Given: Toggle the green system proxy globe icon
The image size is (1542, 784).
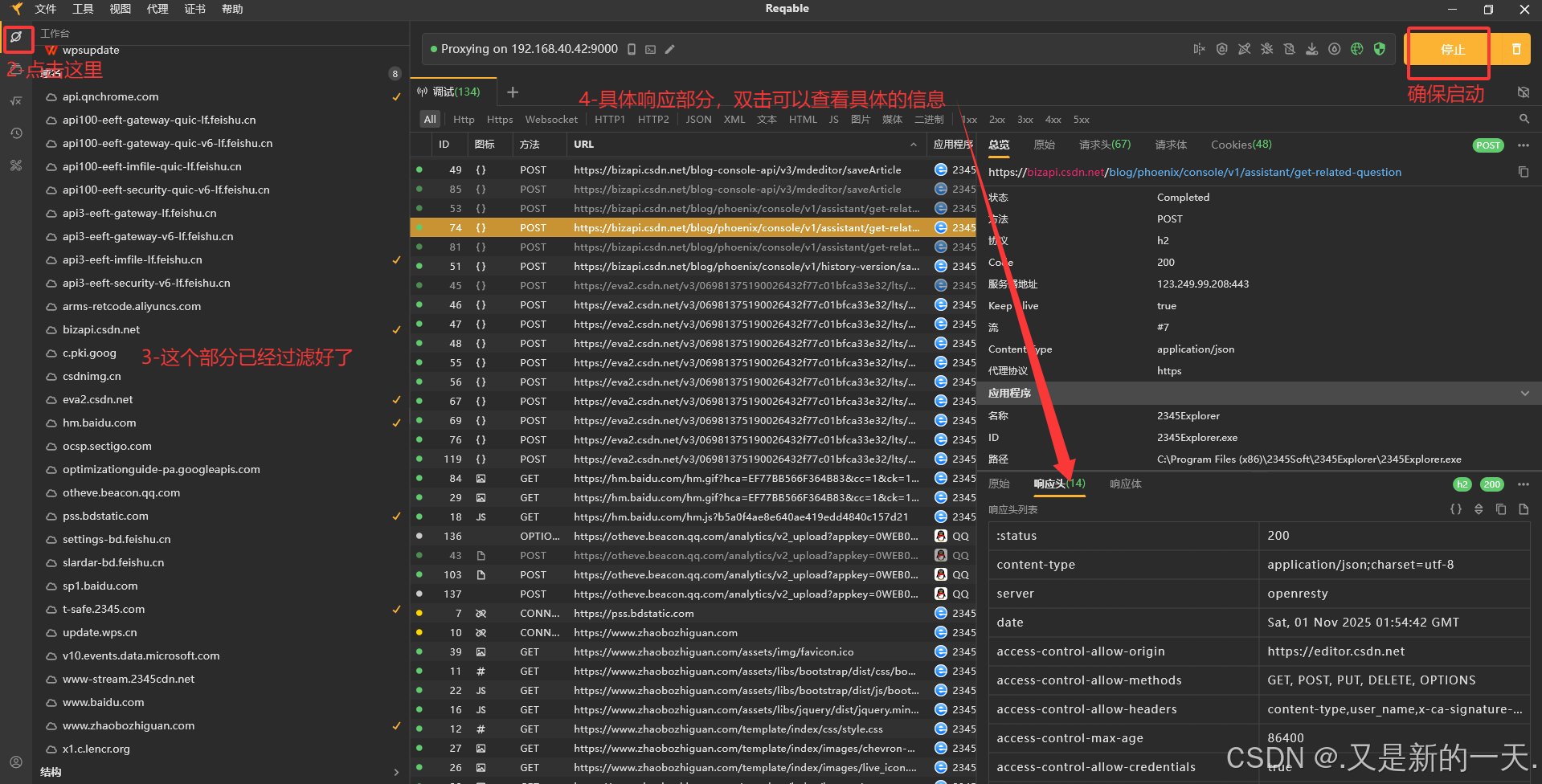Looking at the screenshot, I should [1356, 49].
